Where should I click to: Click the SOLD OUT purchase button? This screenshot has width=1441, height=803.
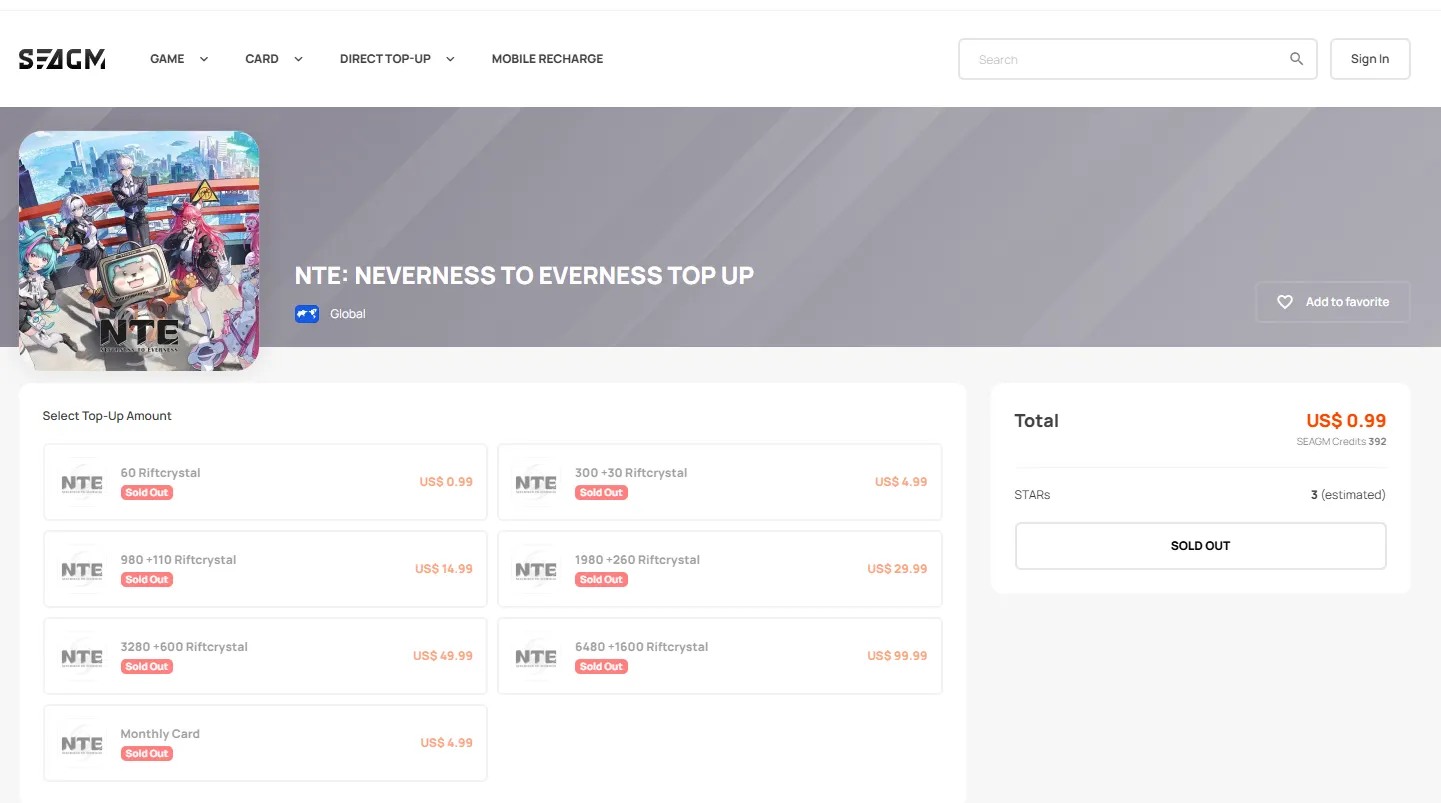click(x=1200, y=546)
